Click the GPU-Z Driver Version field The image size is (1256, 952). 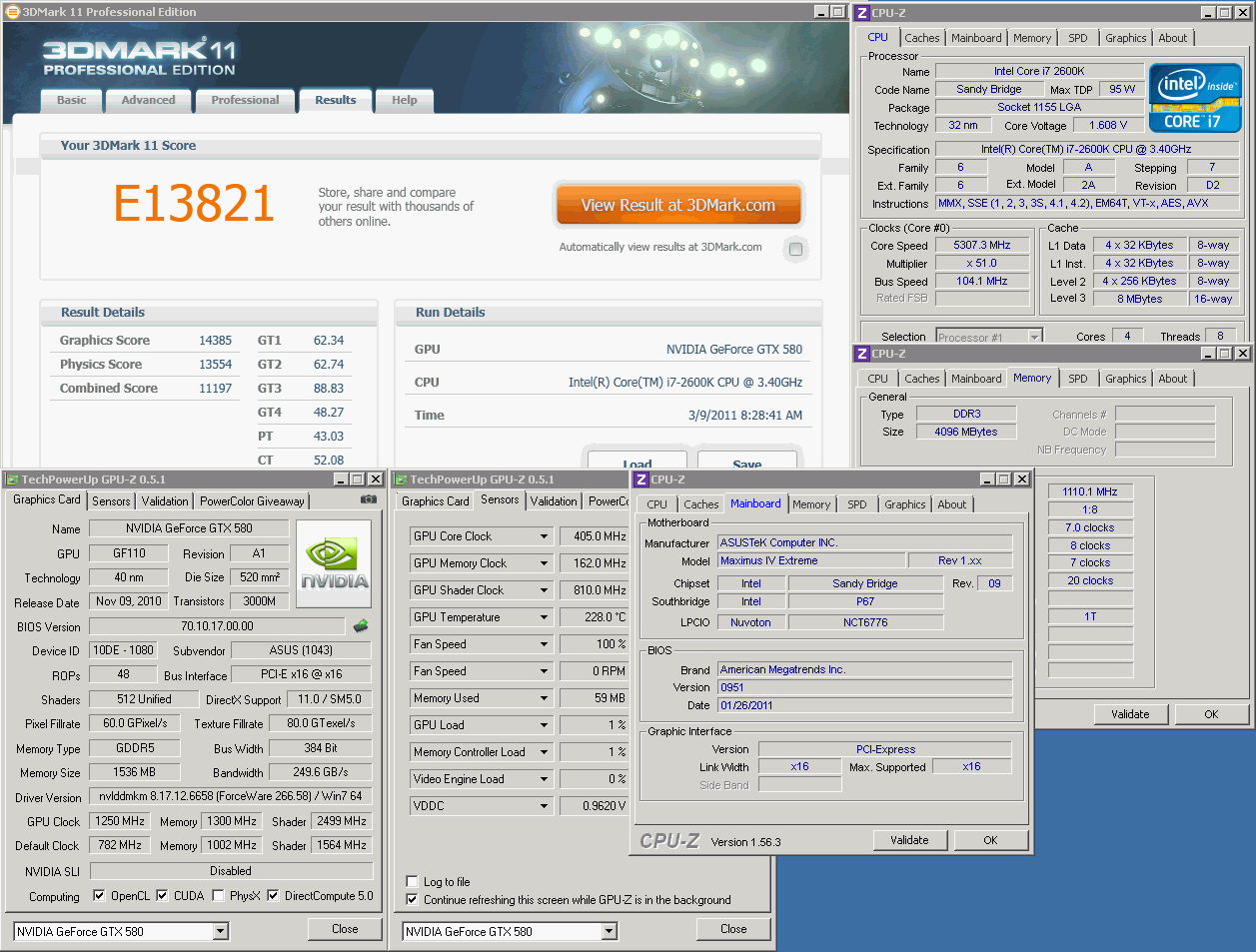click(x=231, y=796)
